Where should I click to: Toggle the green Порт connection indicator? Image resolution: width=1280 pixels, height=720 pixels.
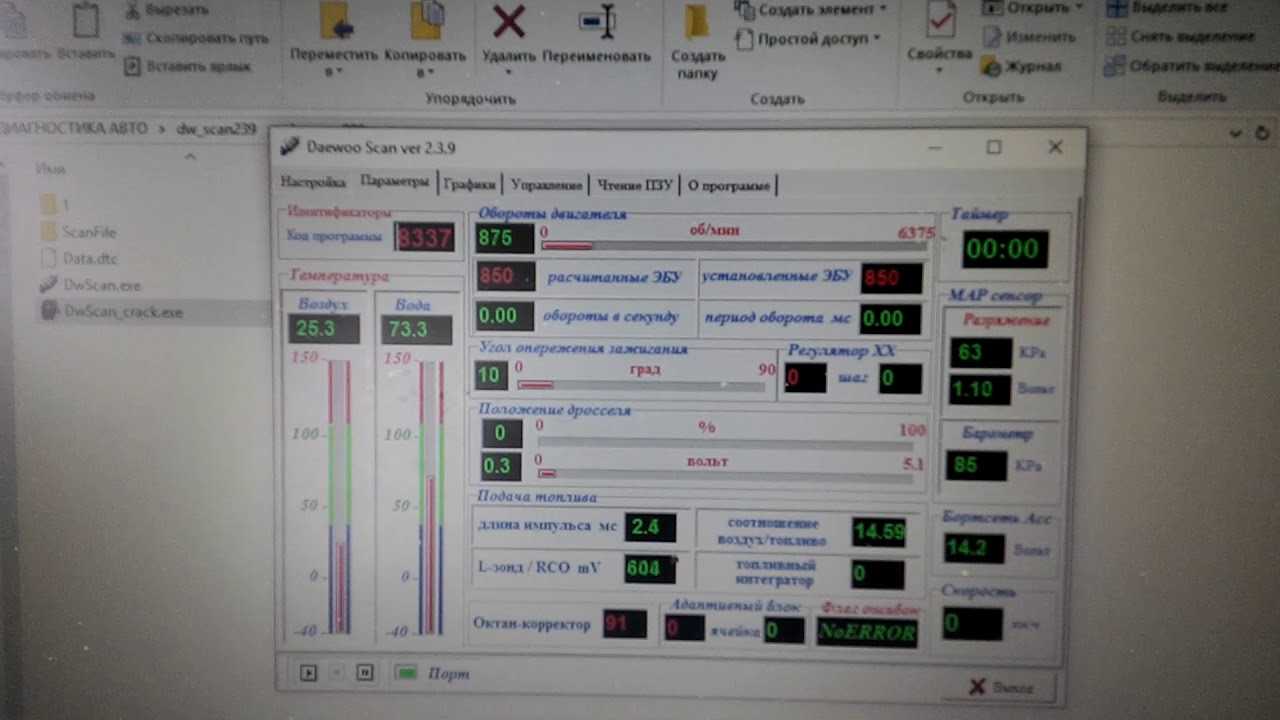click(406, 673)
